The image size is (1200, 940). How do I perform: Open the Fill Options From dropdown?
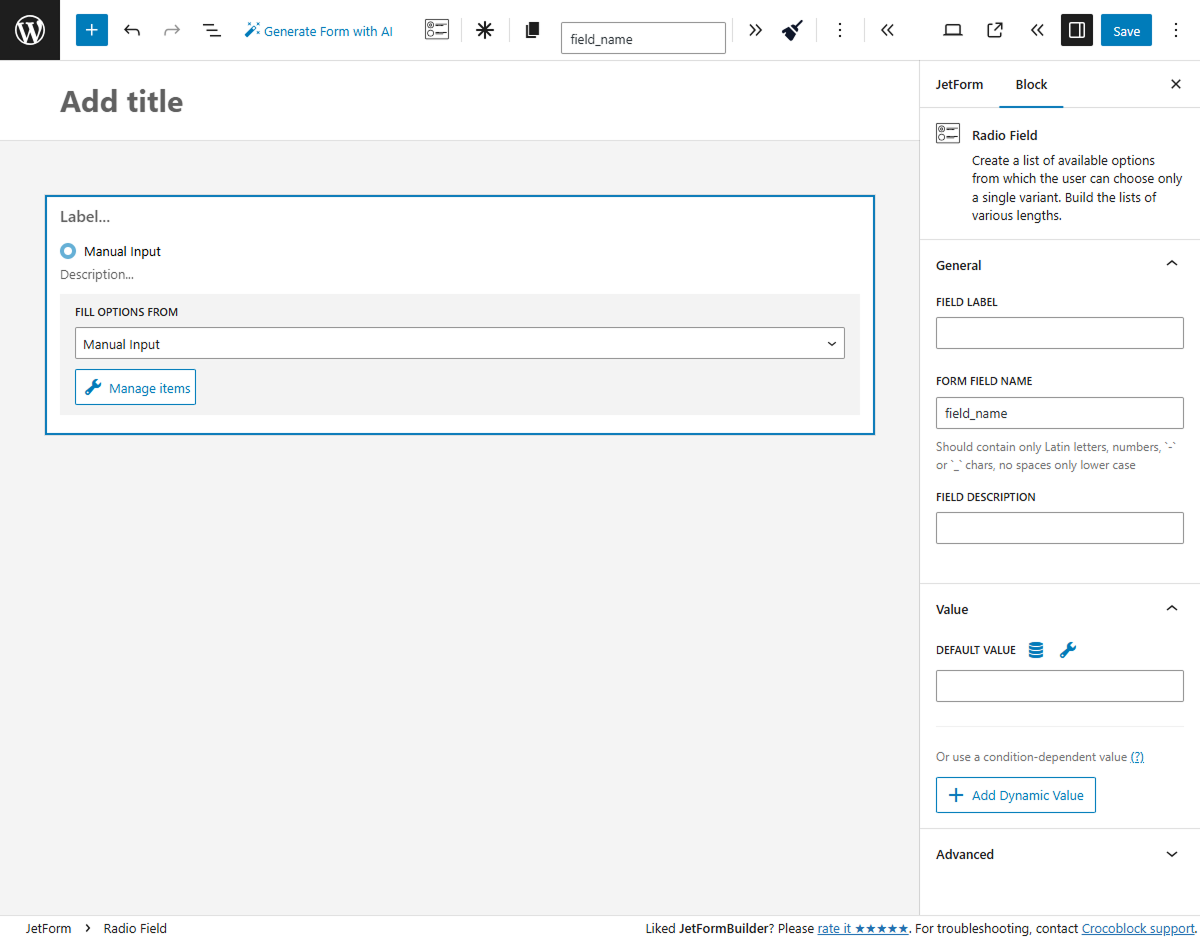459,343
